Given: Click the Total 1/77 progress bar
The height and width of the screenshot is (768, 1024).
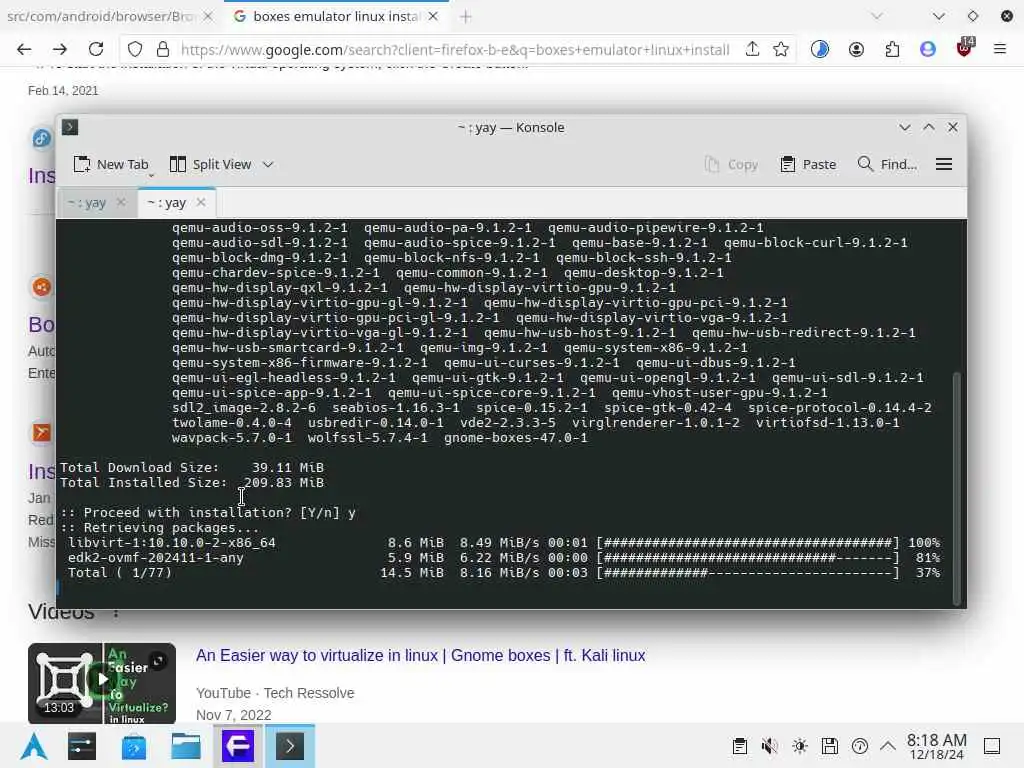Looking at the screenshot, I should [x=748, y=573].
